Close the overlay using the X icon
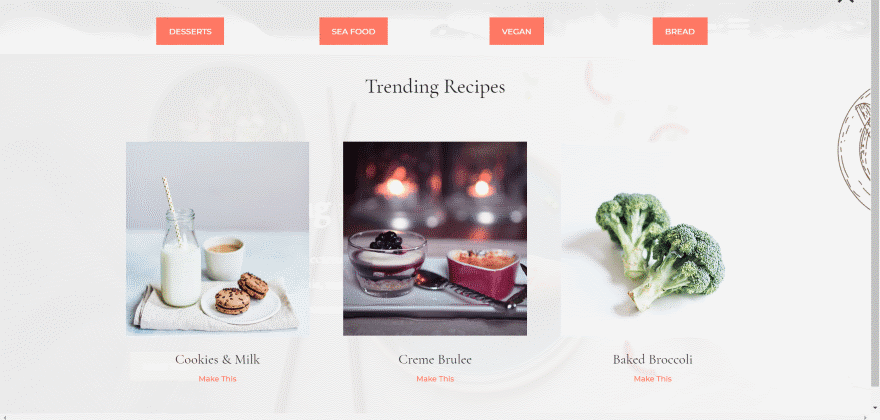880x420 pixels. click(846, 1)
